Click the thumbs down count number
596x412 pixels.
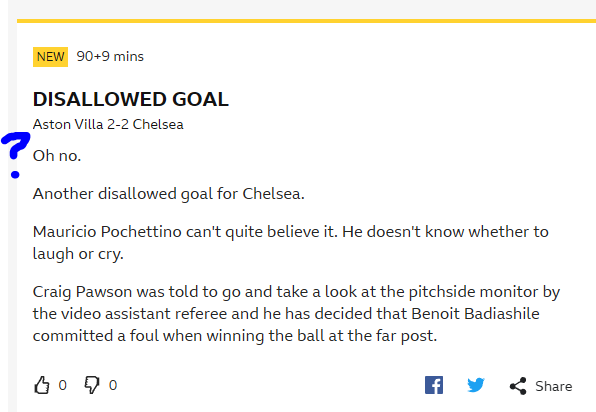click(113, 385)
